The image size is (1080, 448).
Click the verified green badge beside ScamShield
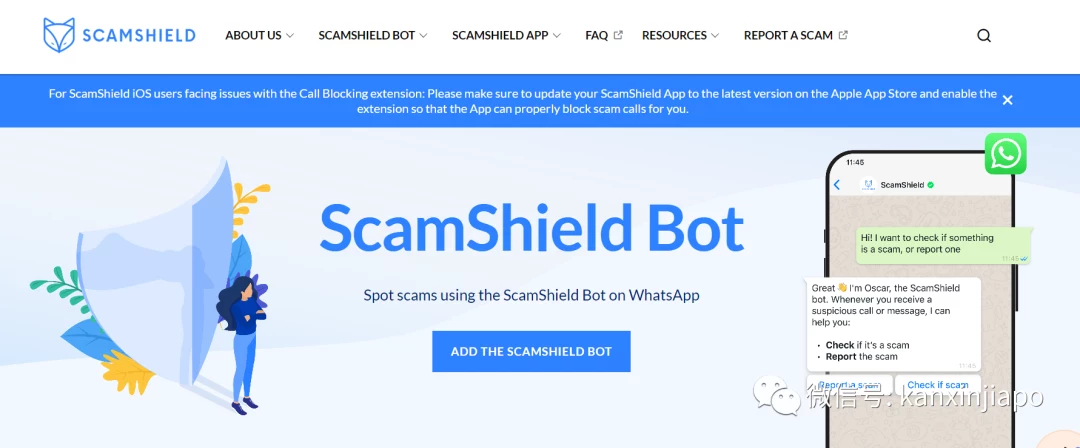click(931, 185)
